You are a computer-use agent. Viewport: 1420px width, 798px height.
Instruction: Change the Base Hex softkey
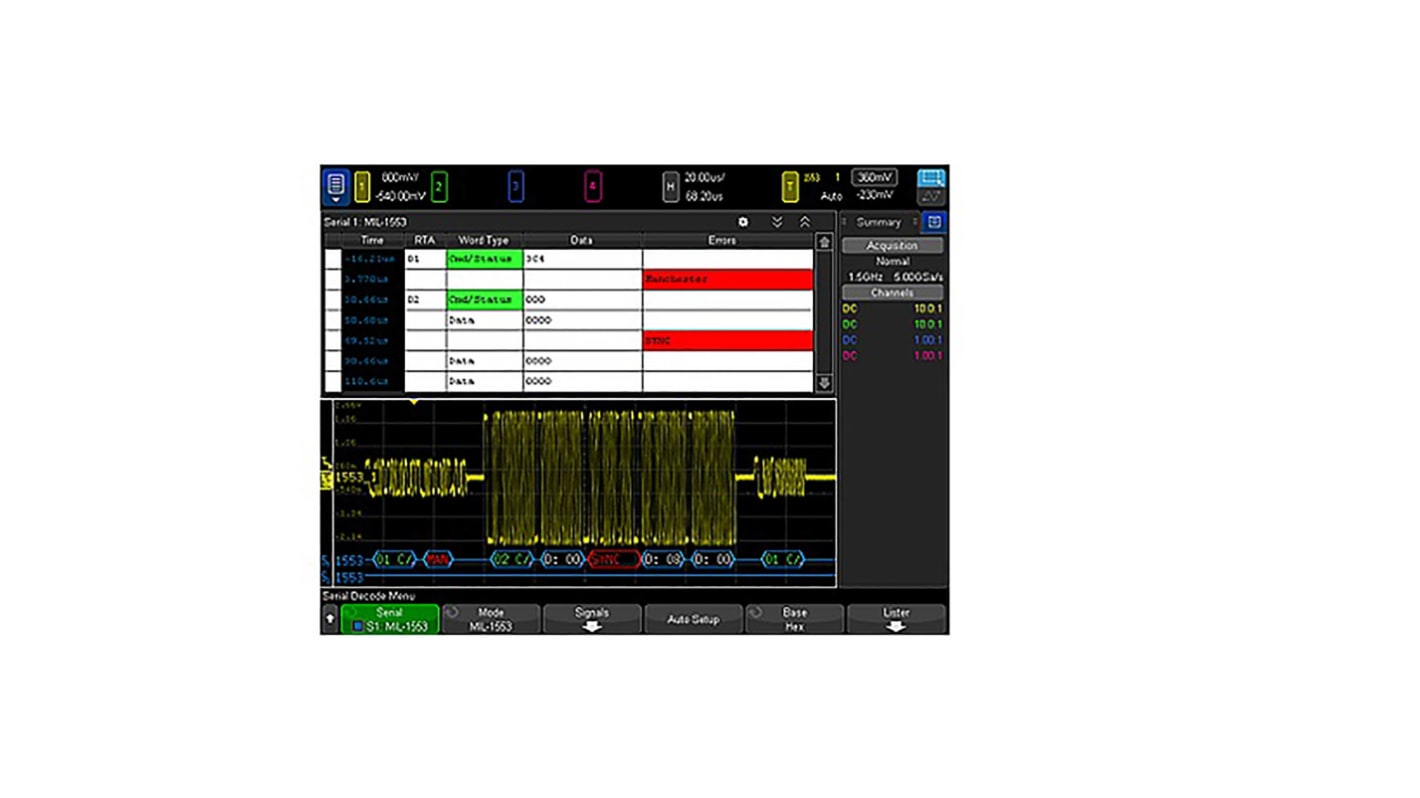click(794, 619)
